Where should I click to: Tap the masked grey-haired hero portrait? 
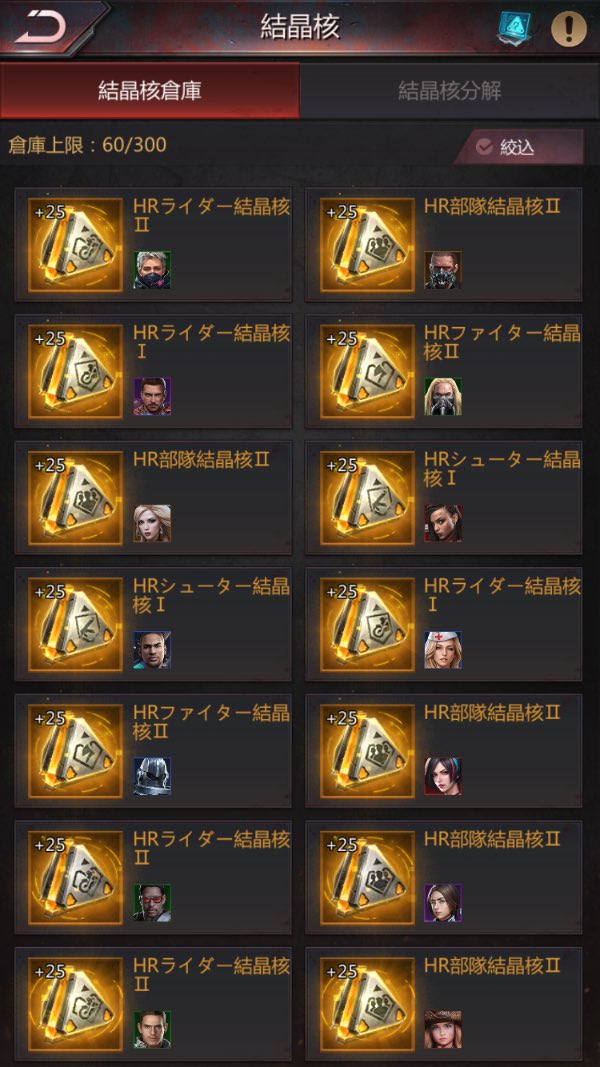(x=152, y=269)
